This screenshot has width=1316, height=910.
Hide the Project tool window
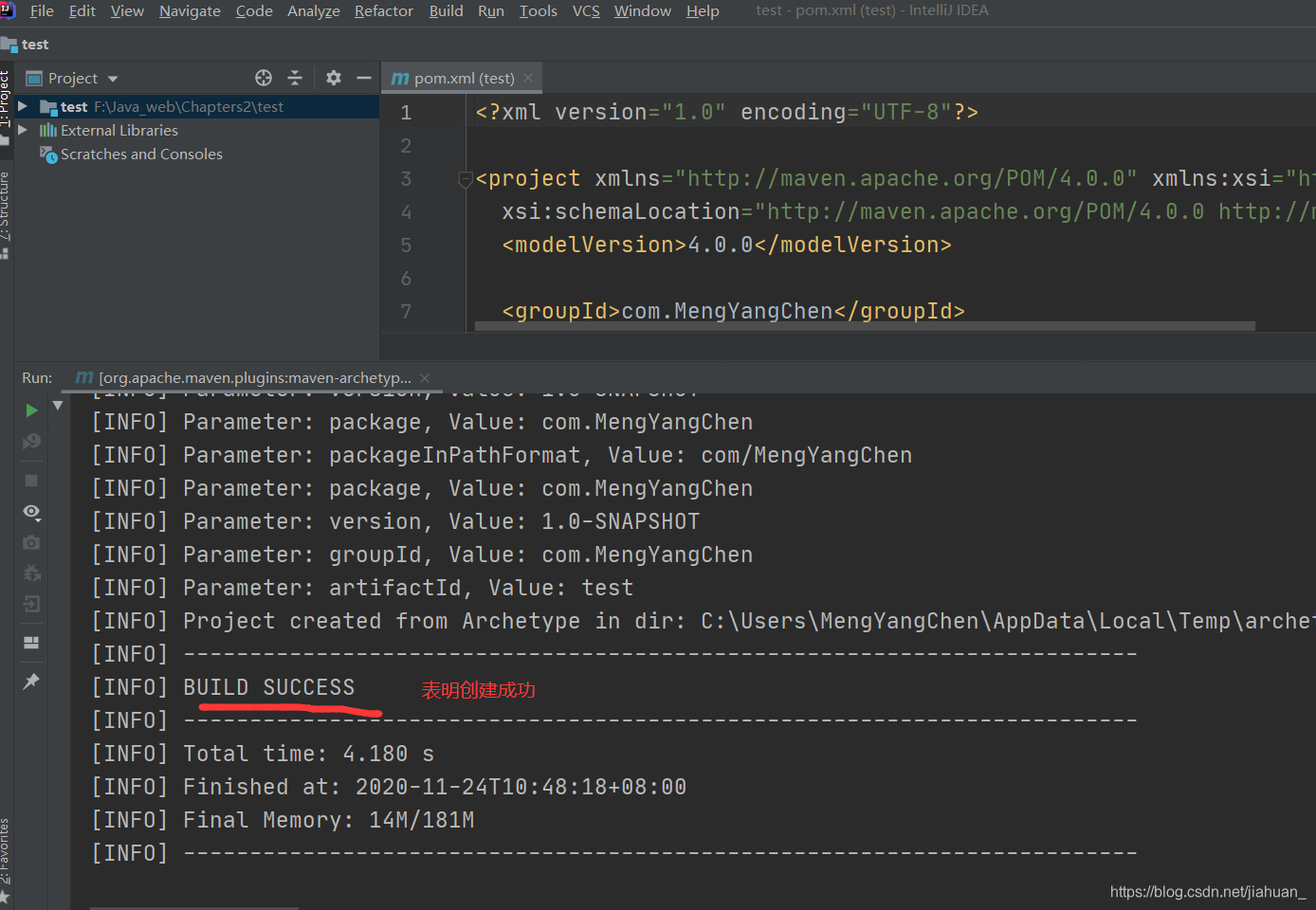pos(363,78)
